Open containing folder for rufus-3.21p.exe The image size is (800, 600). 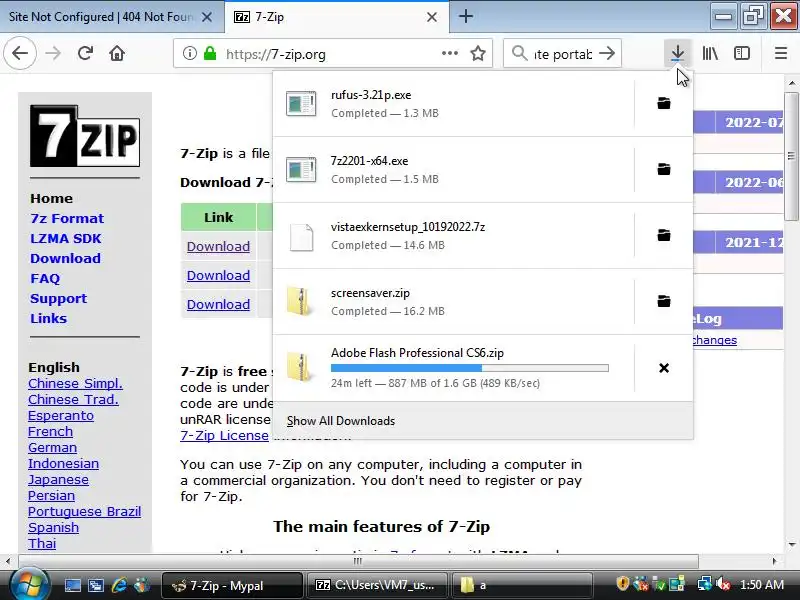coord(664,104)
